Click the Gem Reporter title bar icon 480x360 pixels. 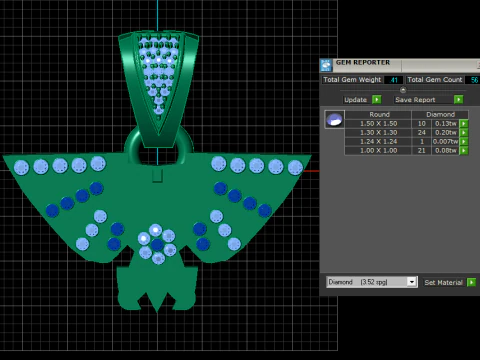tap(326, 65)
